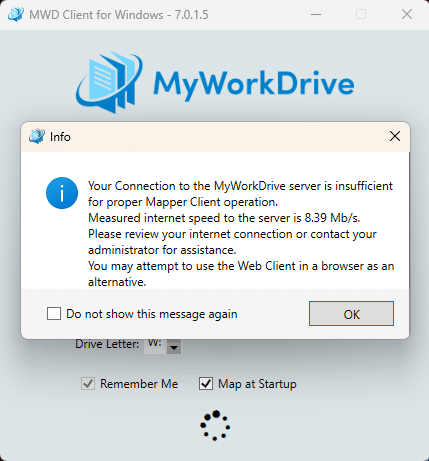Click the MyWorkDrive wordmark text

click(254, 84)
